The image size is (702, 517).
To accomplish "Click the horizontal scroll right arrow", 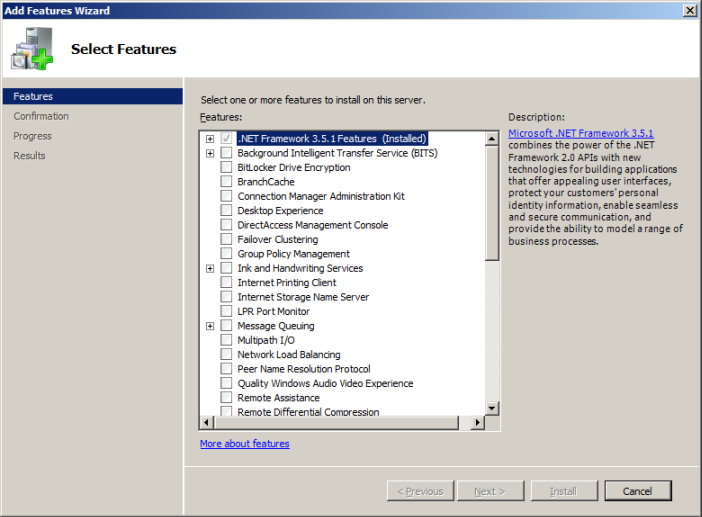I will (x=478, y=422).
